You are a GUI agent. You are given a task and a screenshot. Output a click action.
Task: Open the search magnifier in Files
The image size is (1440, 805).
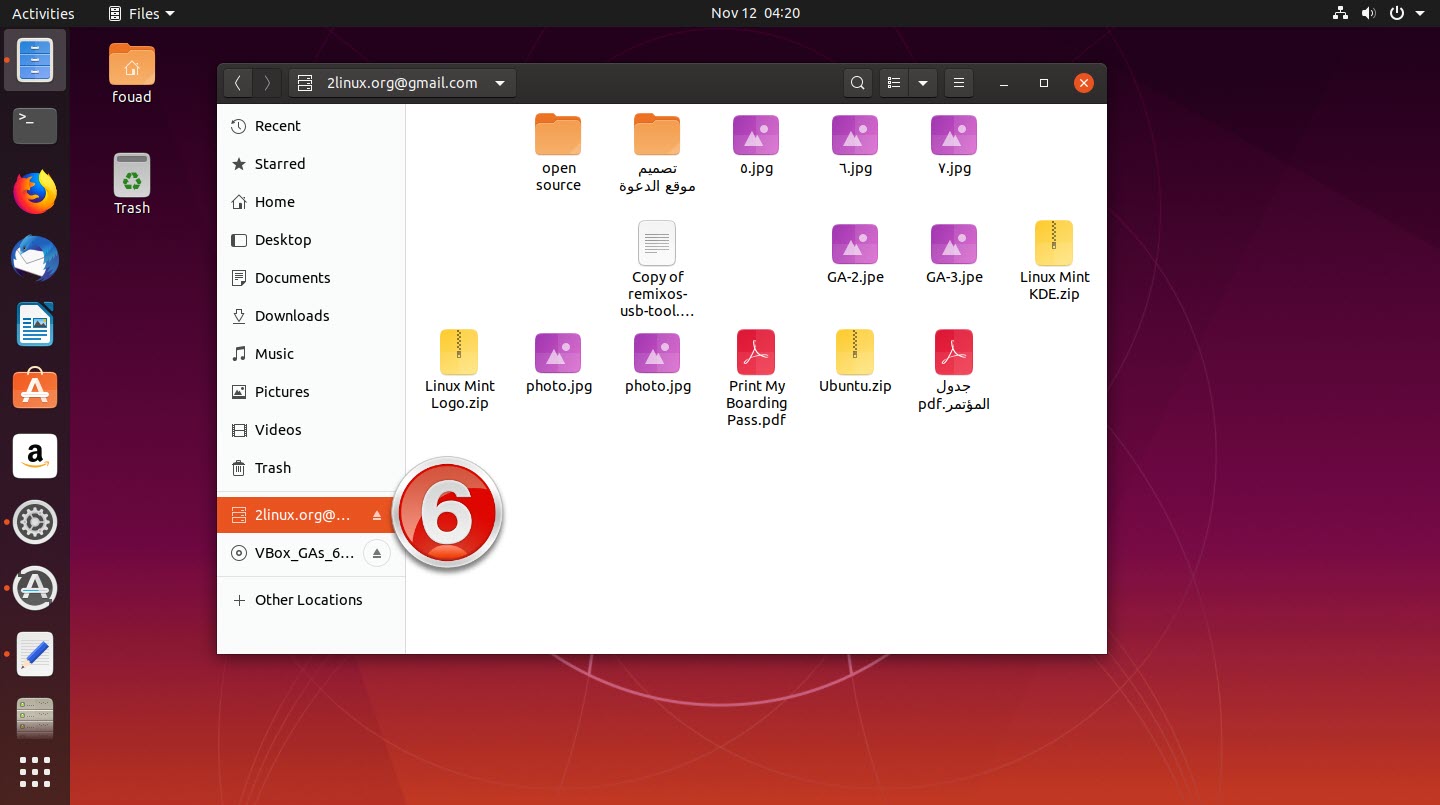tap(857, 83)
